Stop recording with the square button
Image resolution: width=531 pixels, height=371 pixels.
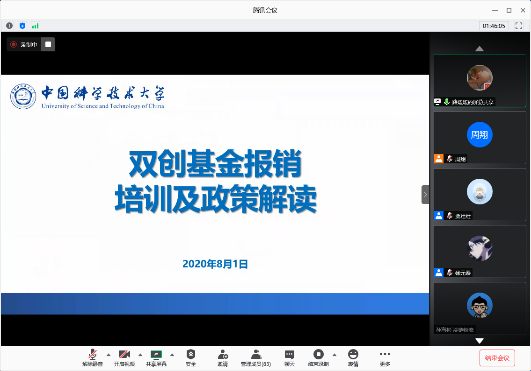tap(48, 44)
